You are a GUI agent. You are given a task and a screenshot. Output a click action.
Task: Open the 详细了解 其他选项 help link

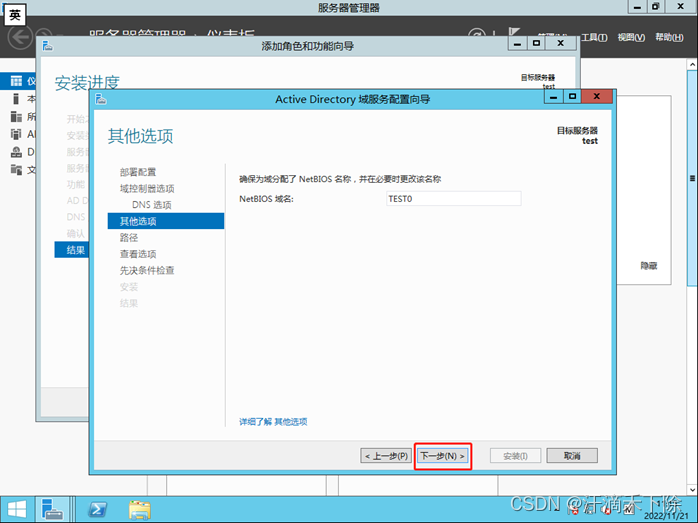pyautogui.click(x=273, y=422)
